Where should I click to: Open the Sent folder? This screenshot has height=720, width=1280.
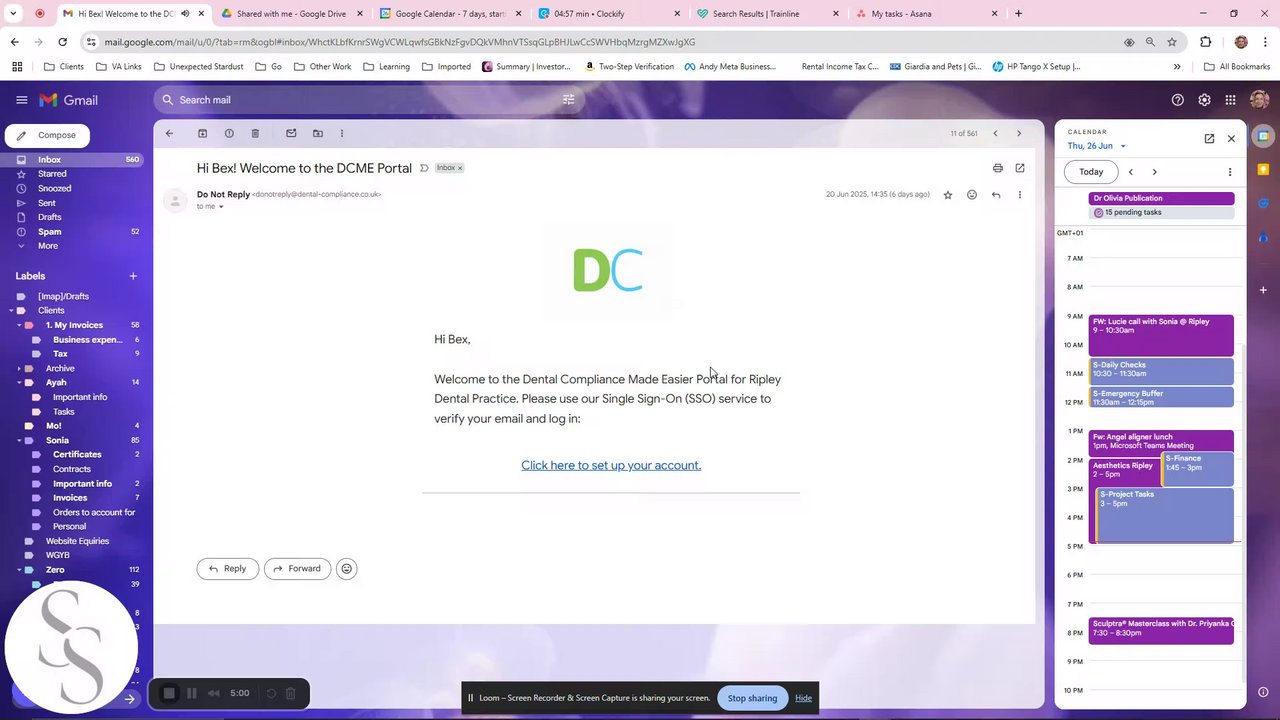47,203
